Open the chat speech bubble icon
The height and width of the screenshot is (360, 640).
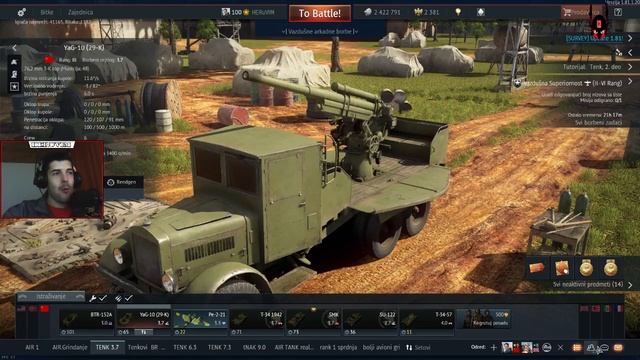605,347
